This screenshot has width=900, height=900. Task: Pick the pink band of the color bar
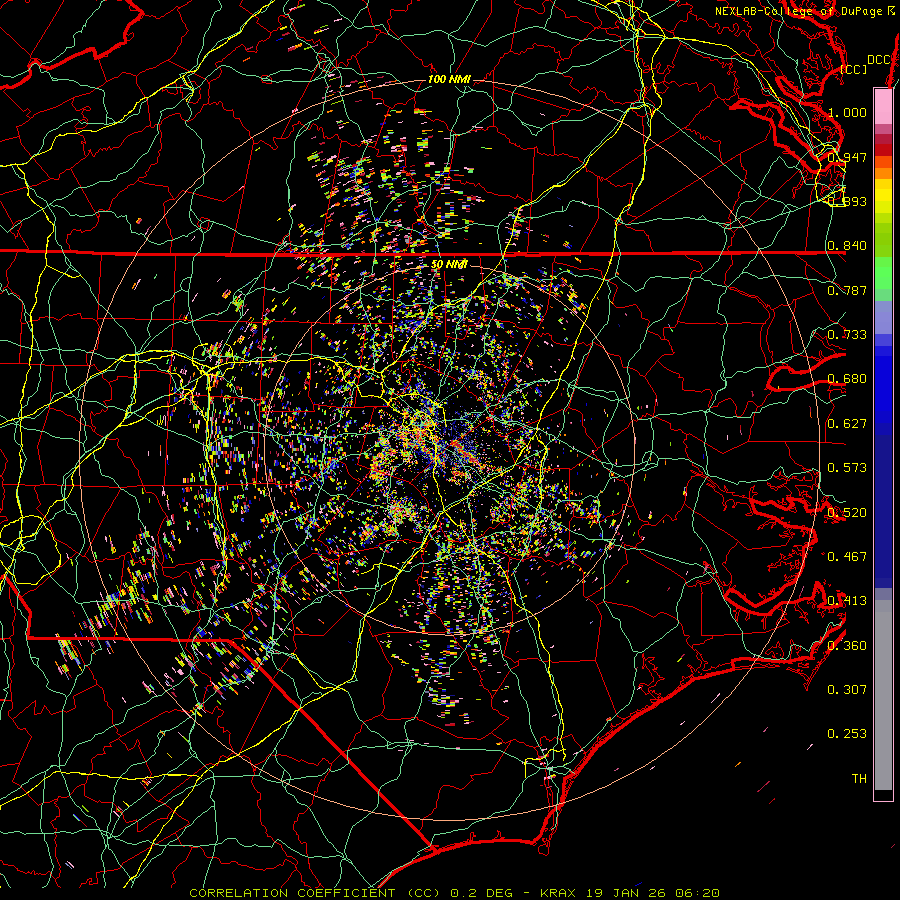883,106
